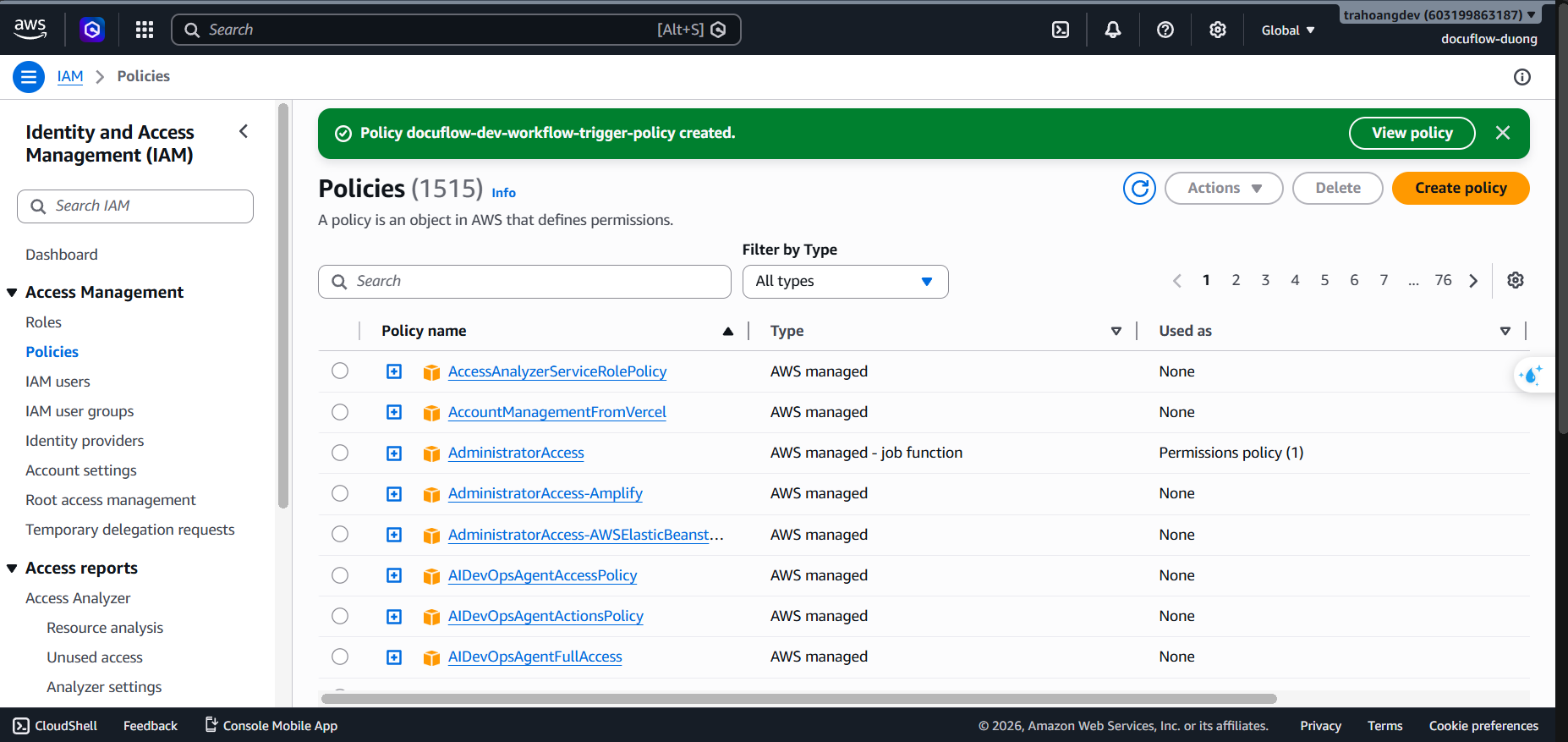
Task: Click the Create policy button
Action: [1461, 188]
